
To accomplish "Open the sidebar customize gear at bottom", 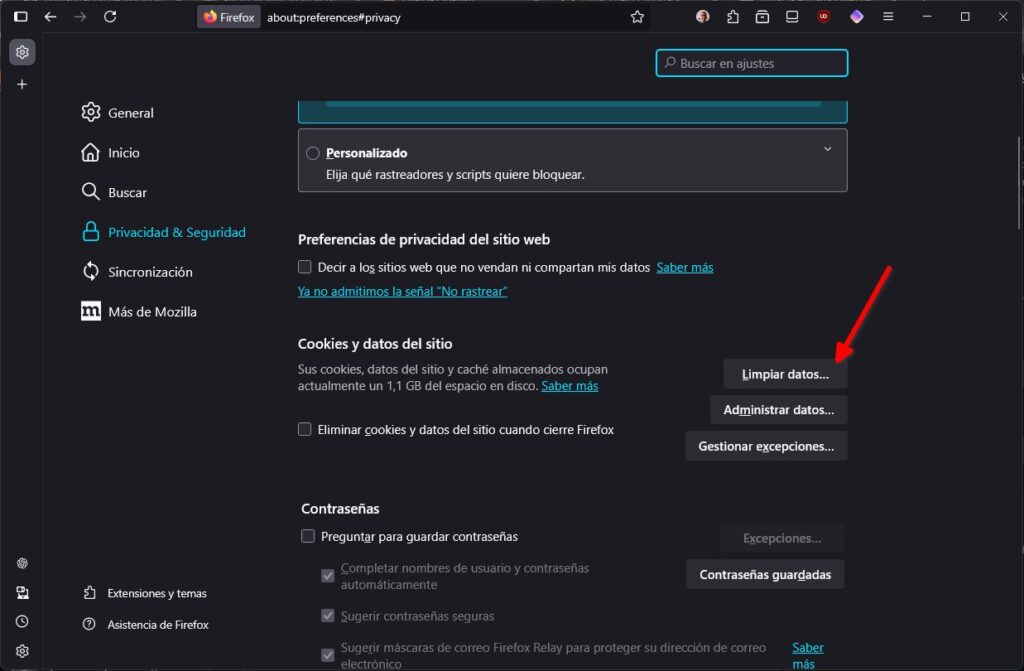I will 22,651.
